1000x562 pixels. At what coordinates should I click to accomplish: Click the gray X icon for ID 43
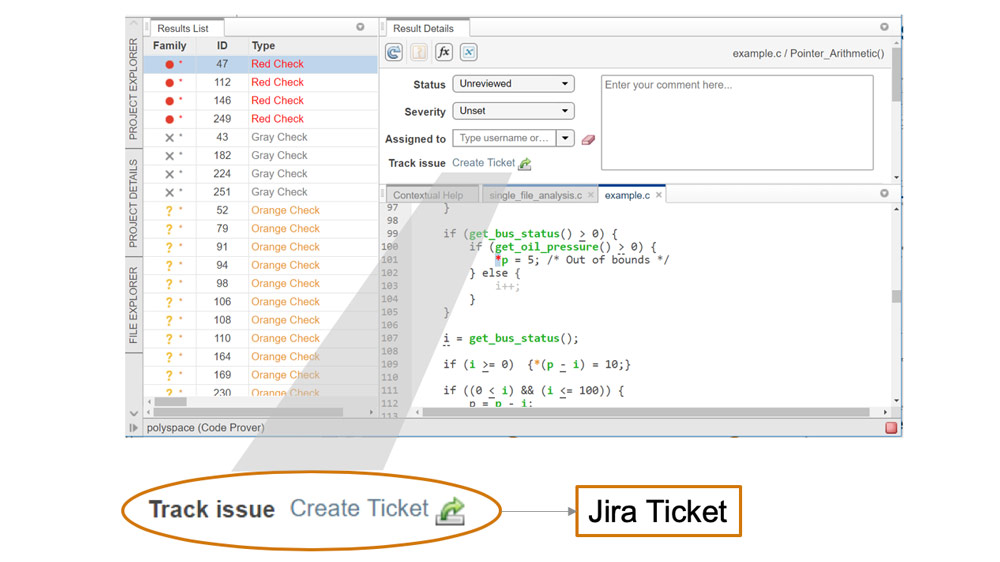point(169,138)
